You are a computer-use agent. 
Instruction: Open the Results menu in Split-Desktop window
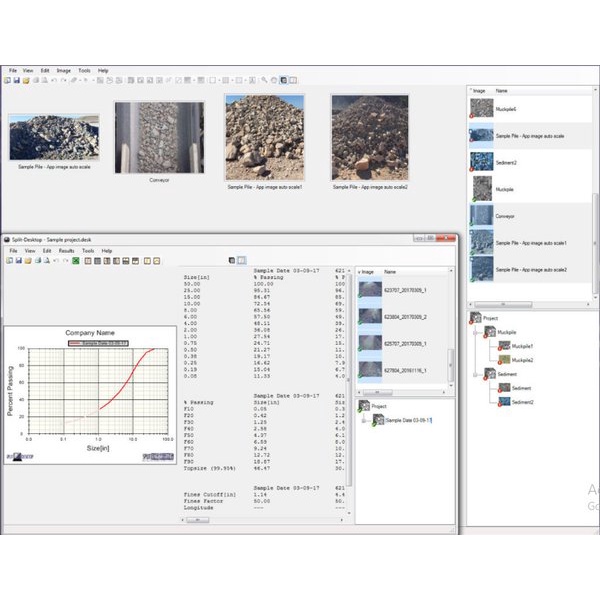pyautogui.click(x=66, y=251)
